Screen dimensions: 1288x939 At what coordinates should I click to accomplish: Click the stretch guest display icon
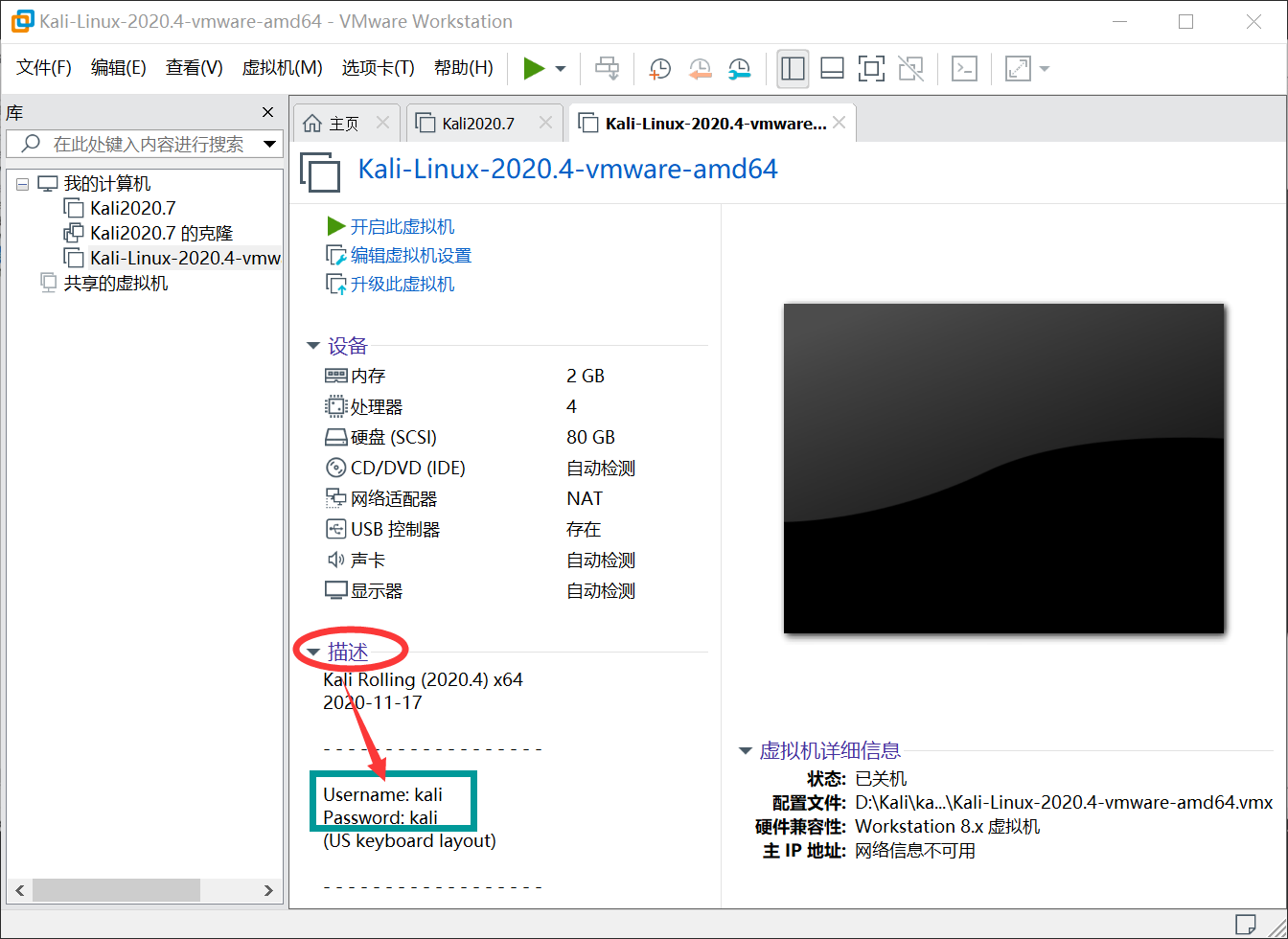click(x=1017, y=68)
